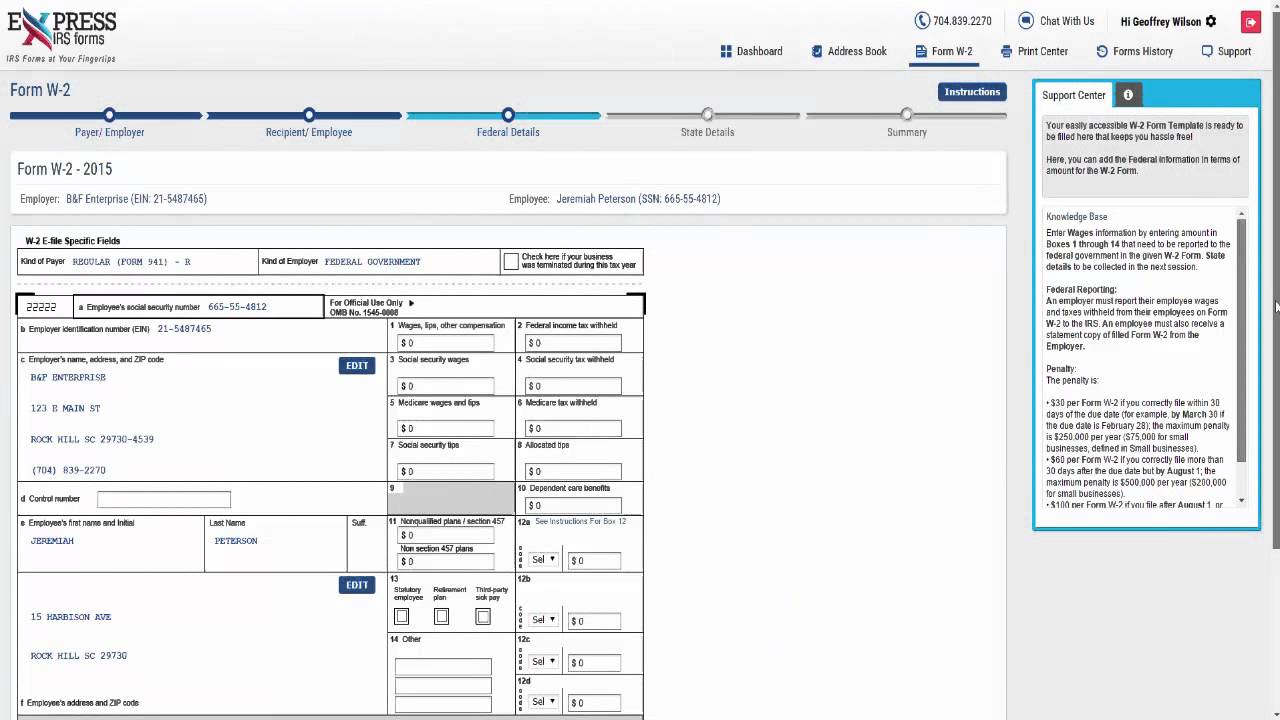Click the first Box 14 Other field
The image size is (1280, 720).
click(x=443, y=667)
